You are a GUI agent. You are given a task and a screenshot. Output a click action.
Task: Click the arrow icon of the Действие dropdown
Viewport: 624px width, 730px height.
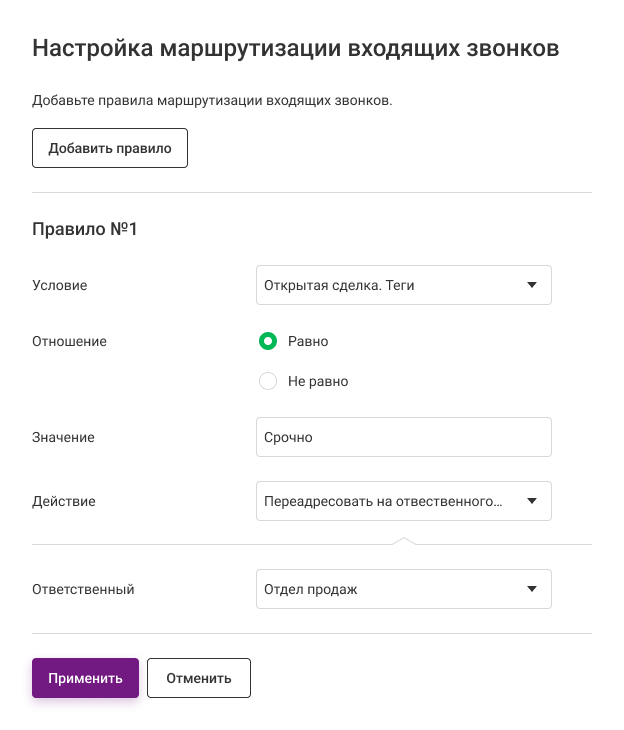[532, 501]
